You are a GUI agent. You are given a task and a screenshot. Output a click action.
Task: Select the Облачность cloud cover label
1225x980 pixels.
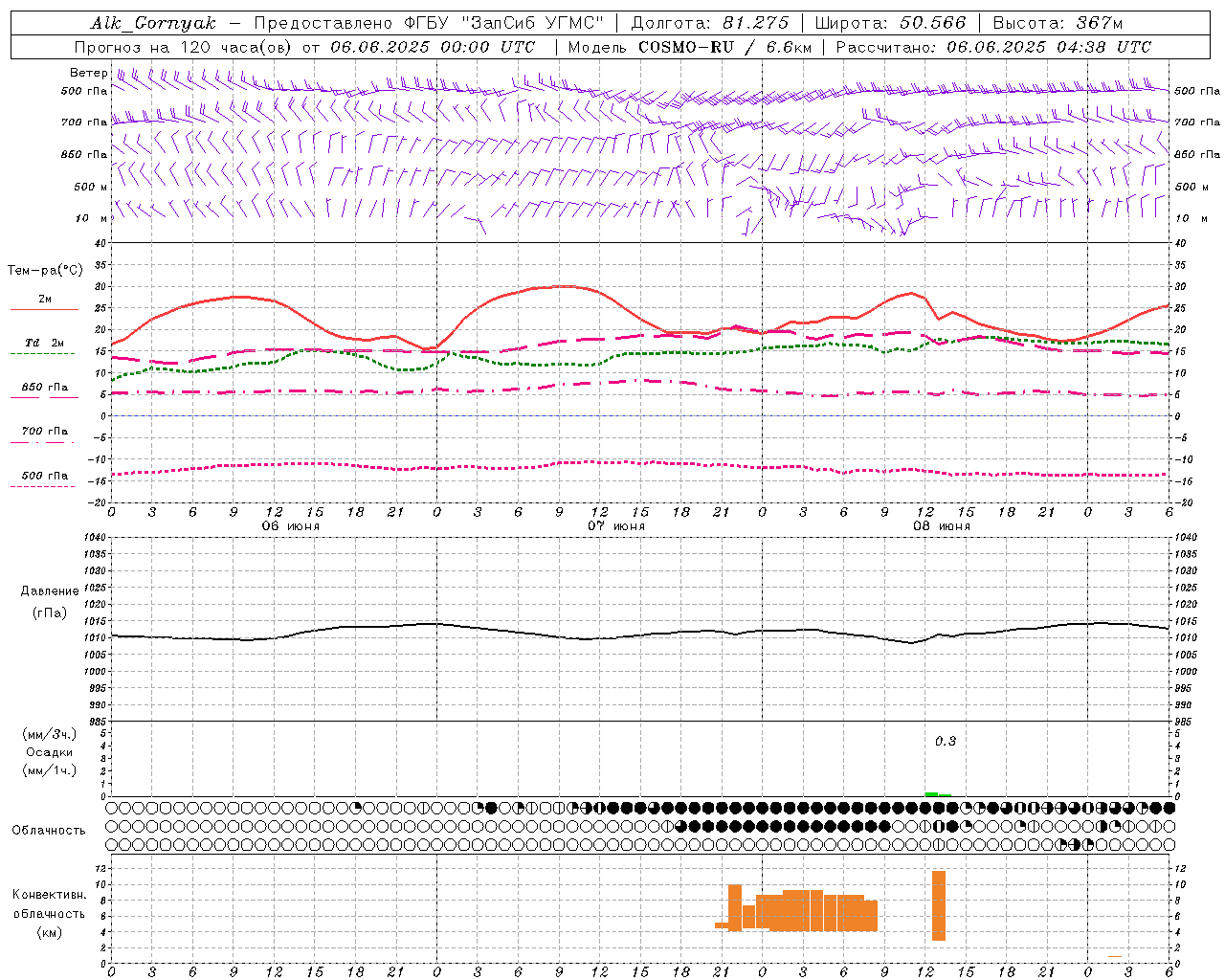point(49,831)
